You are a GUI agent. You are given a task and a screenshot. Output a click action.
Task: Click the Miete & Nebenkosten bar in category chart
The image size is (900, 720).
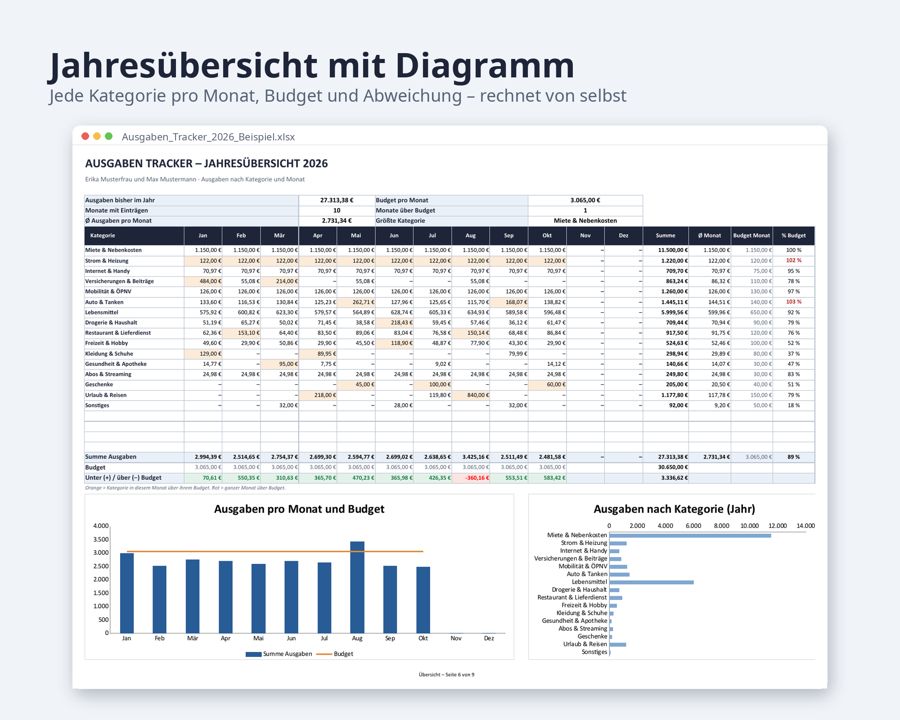point(690,535)
